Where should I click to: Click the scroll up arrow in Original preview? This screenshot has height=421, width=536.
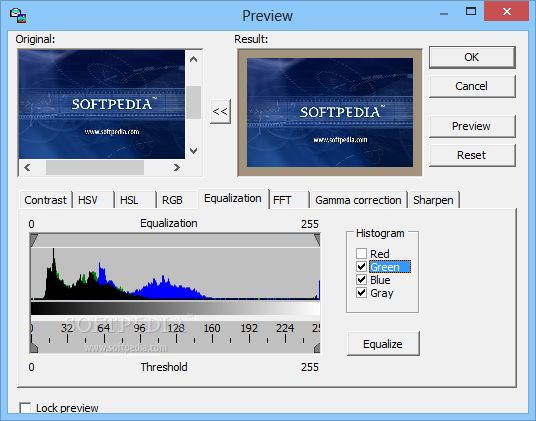(193, 59)
